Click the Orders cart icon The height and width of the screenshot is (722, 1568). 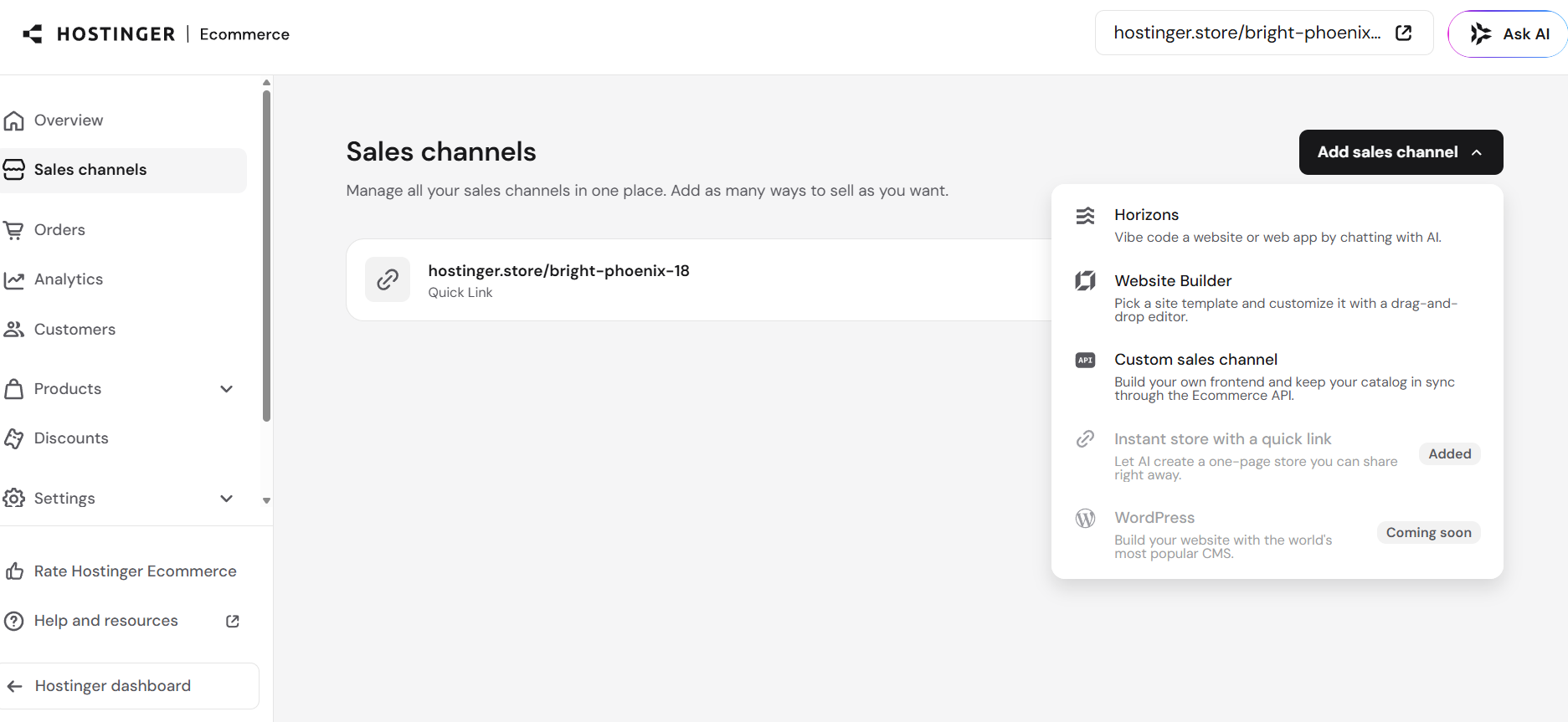13,230
